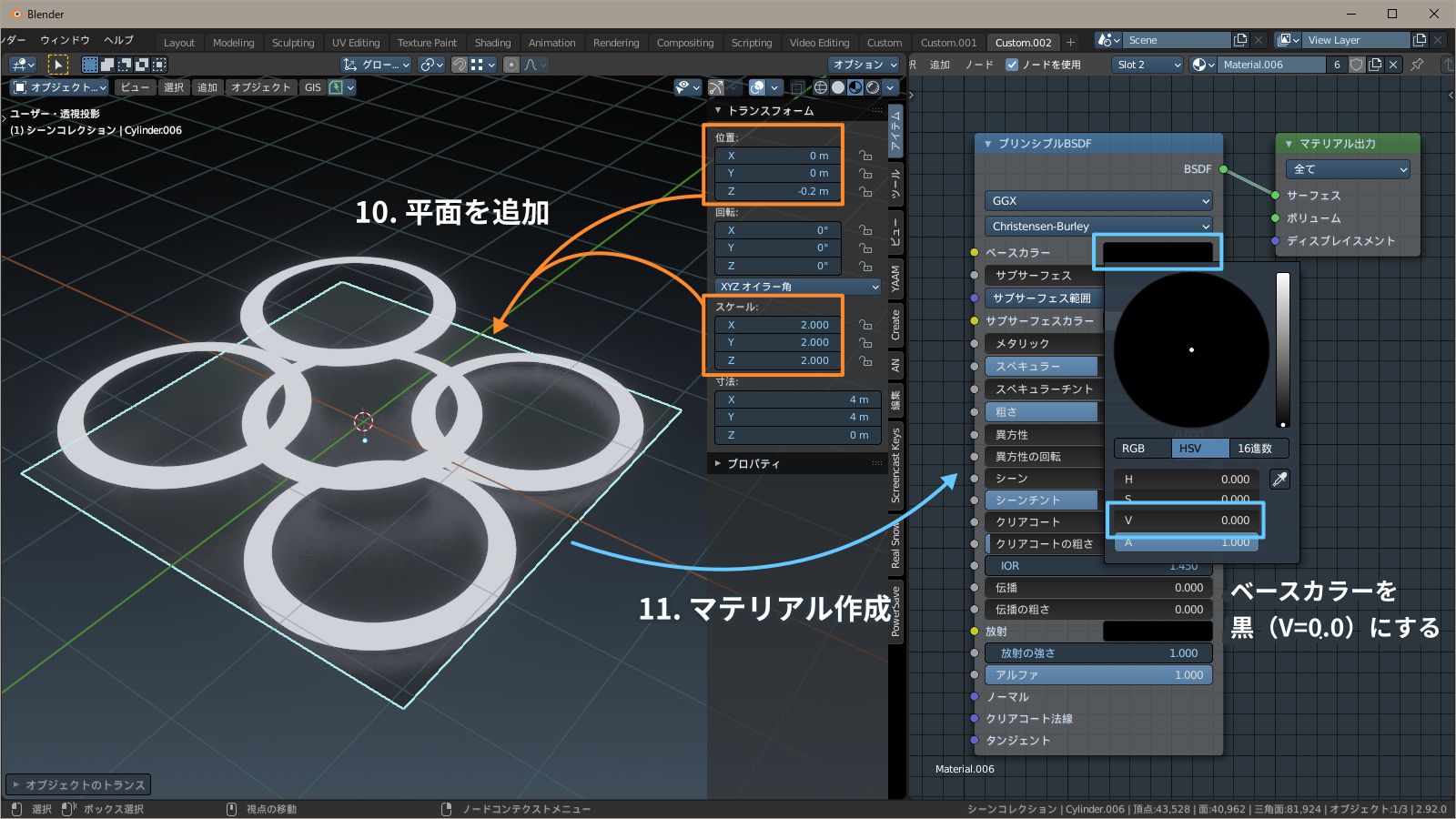This screenshot has height=819, width=1456.
Task: Click the ベースカラー black color swatch
Action: [1157, 252]
